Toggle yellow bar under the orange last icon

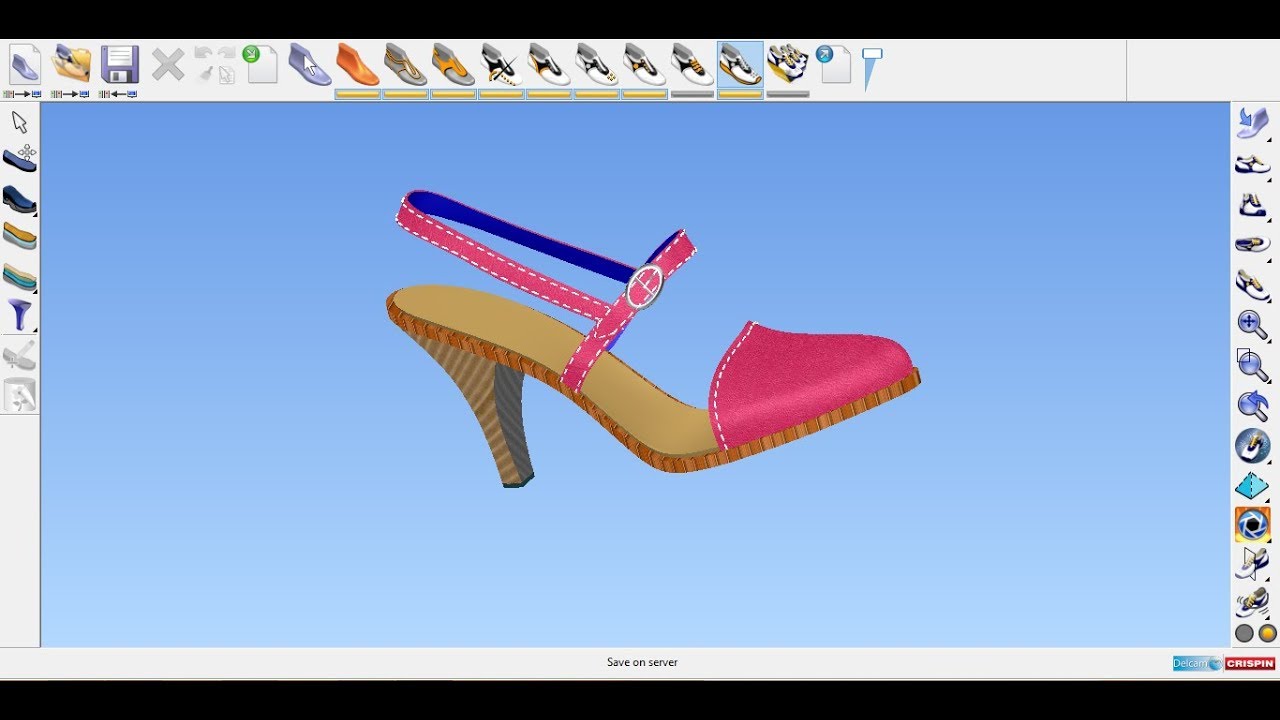click(x=357, y=95)
